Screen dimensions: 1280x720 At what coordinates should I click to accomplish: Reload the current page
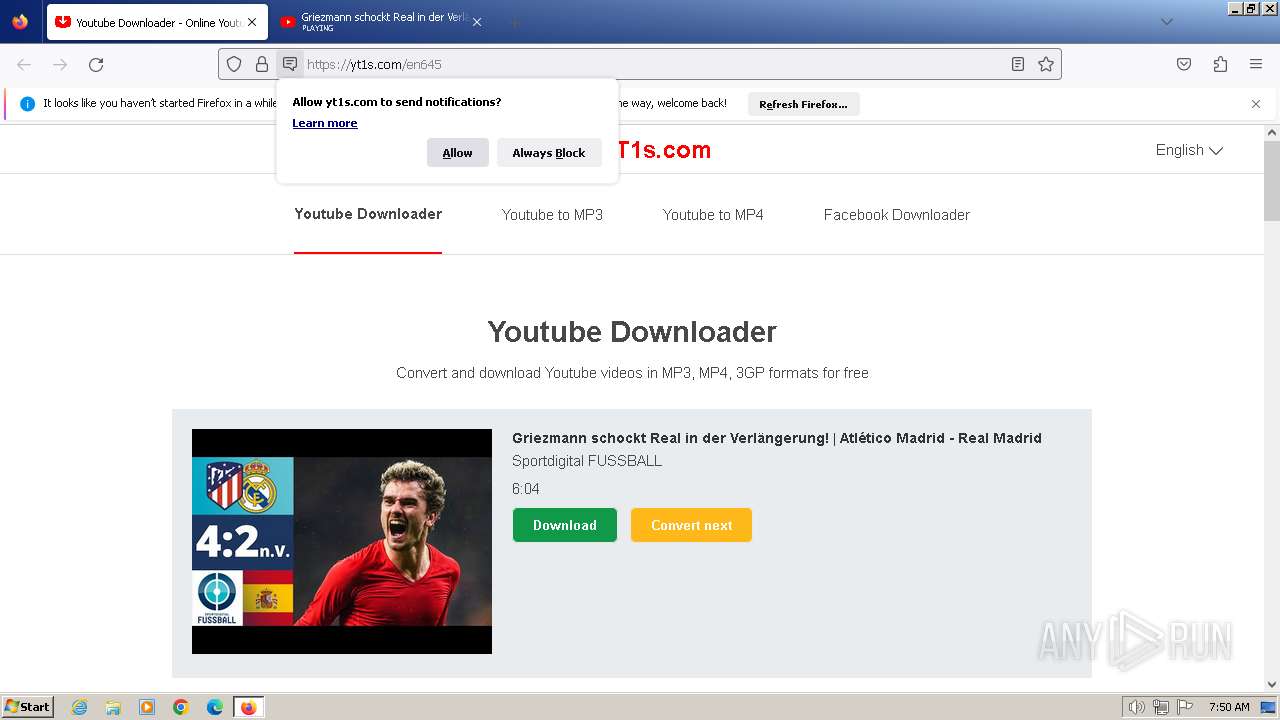click(x=96, y=64)
